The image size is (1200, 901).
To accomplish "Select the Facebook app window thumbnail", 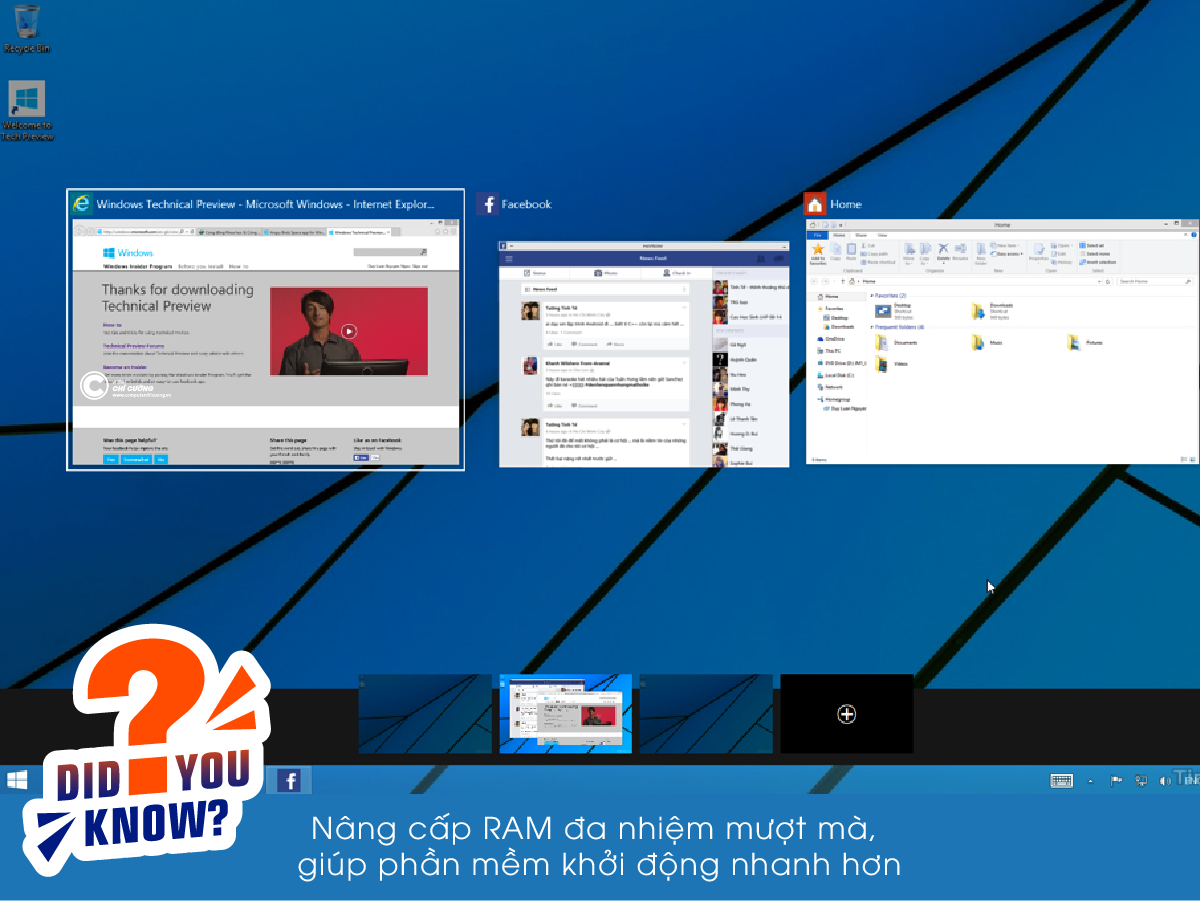I will click(644, 353).
